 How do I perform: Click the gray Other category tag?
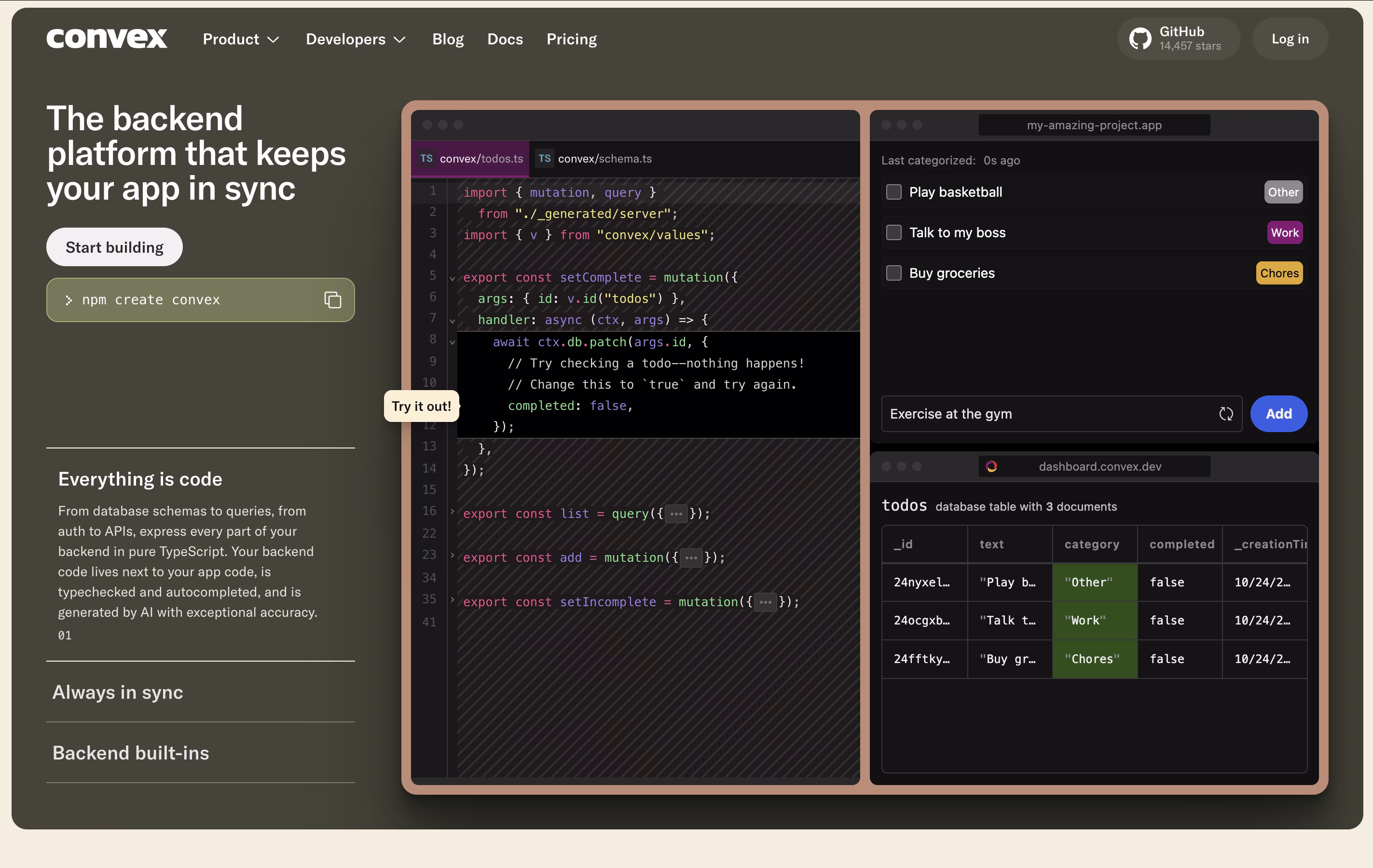point(1283,192)
